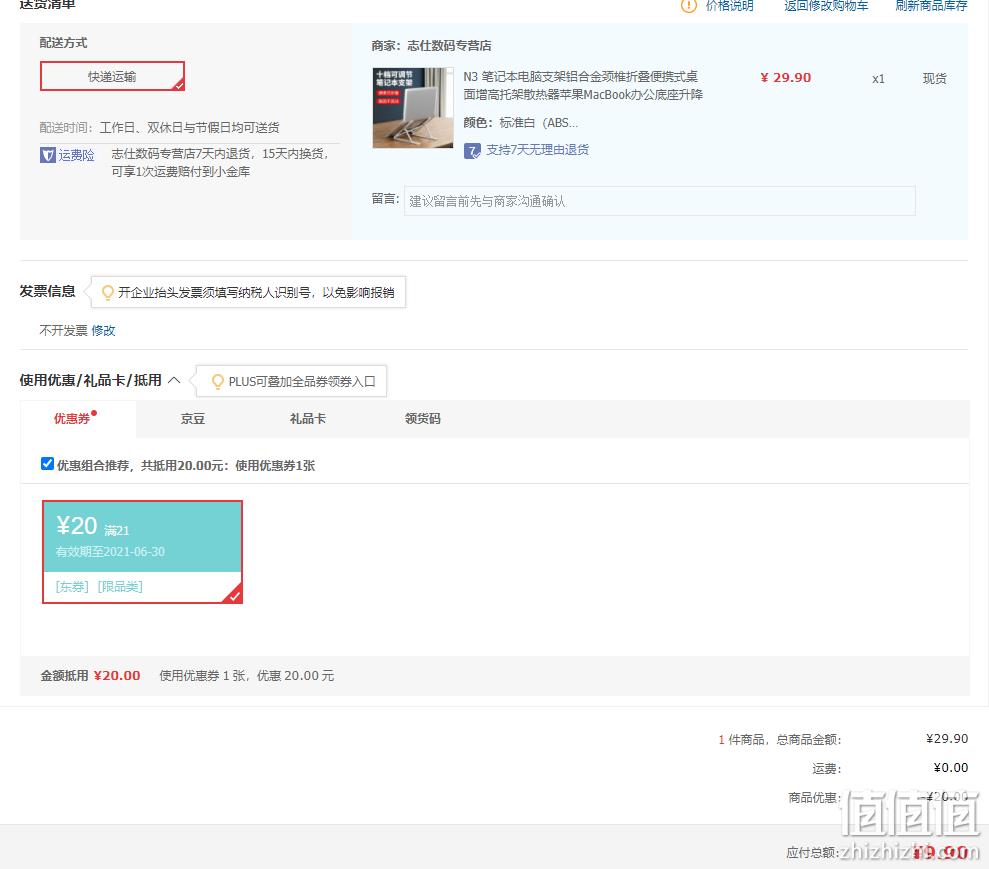Focus the 留言 message input field

[659, 201]
